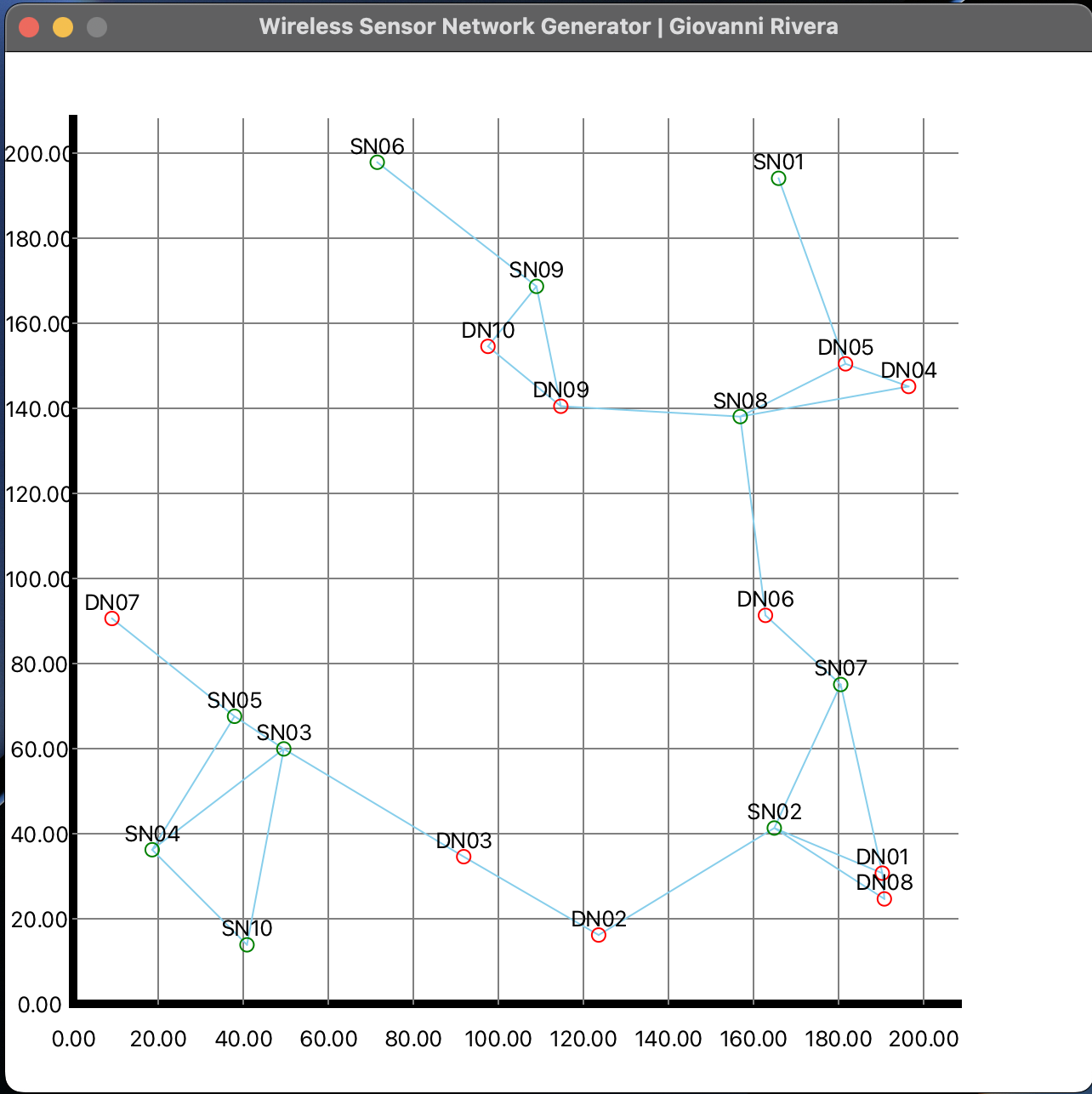Image resolution: width=1092 pixels, height=1094 pixels.
Task: Select the SN07 sensor node
Action: coord(840,685)
